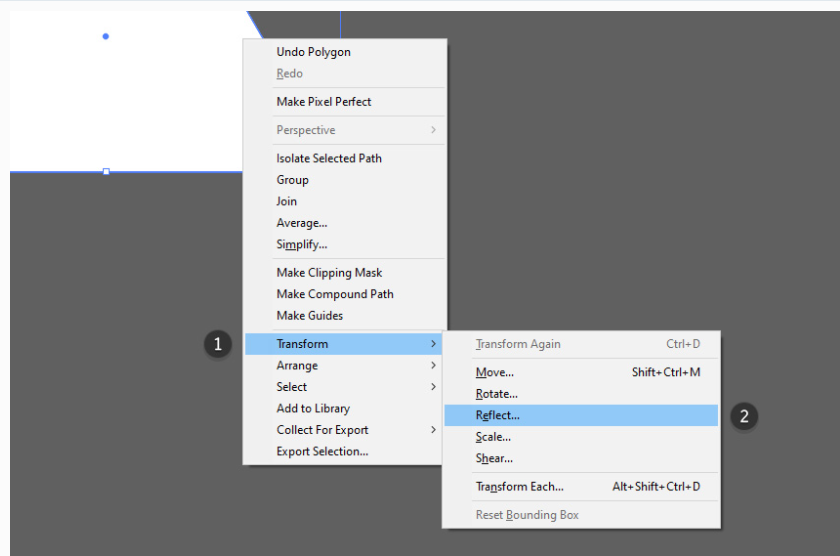Expand the Arrange submenu

point(344,366)
